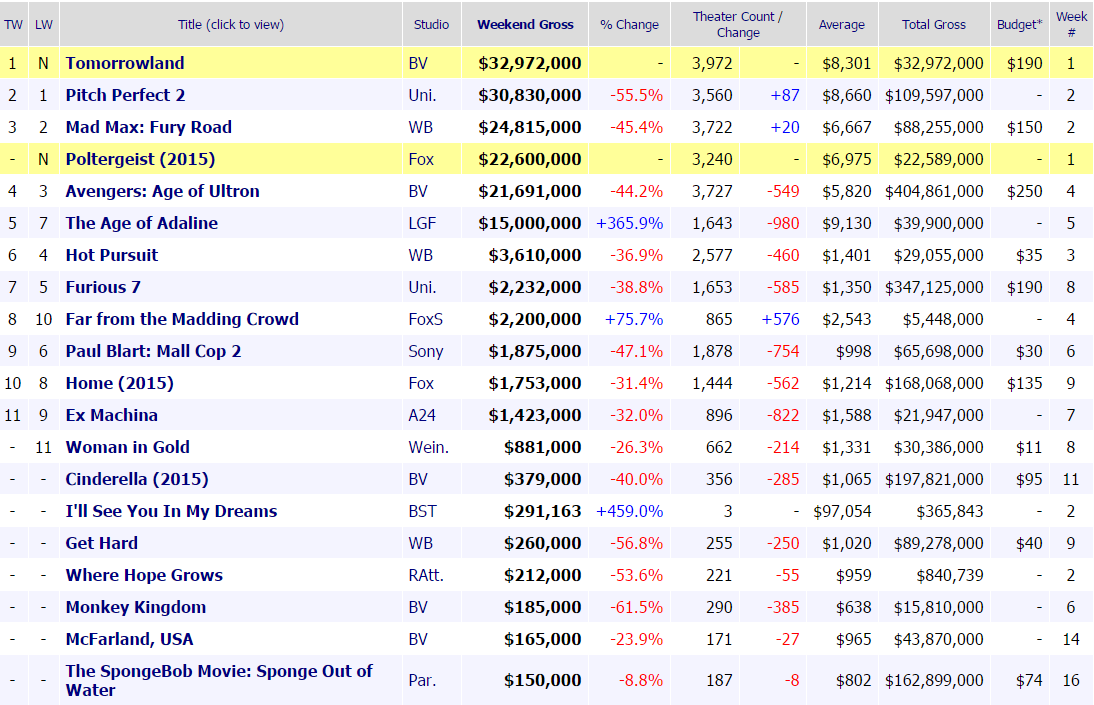Click the $840,739 total gross value
The image size is (1094, 705).
(950, 575)
